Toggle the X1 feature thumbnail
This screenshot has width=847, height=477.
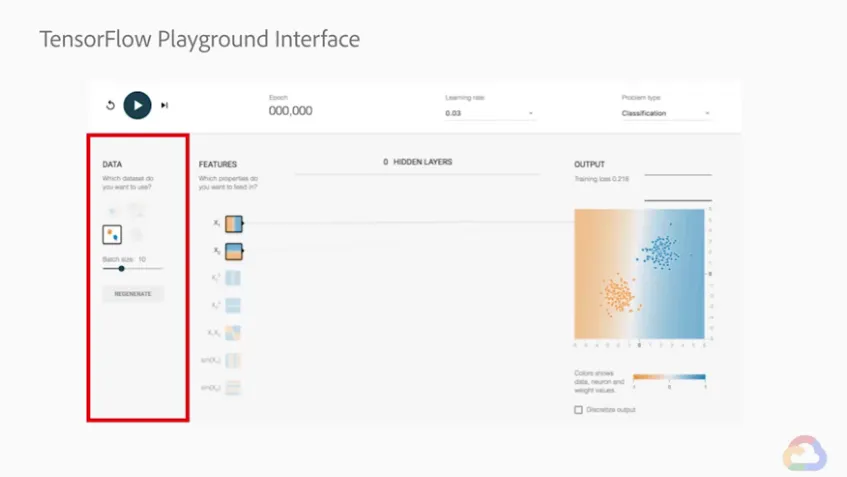(x=234, y=224)
